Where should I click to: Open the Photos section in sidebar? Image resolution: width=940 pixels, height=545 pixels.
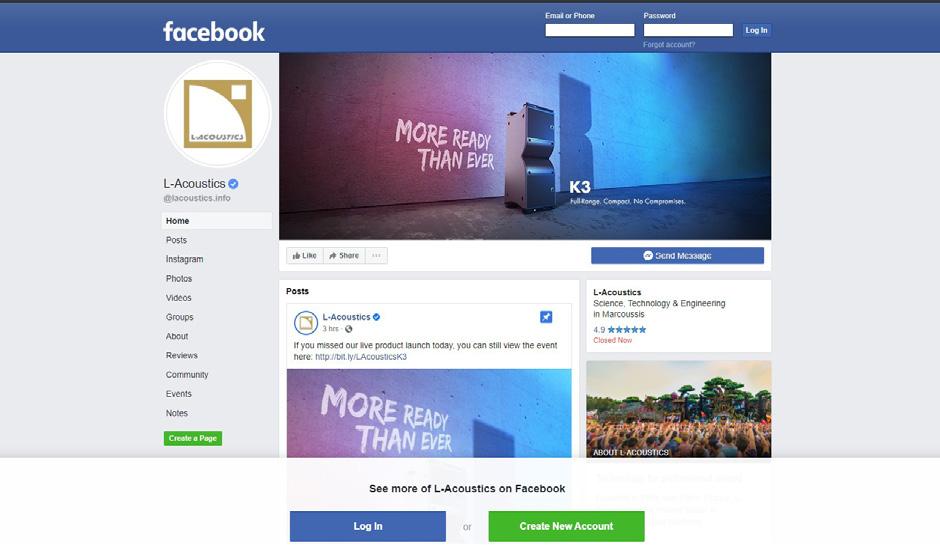click(179, 279)
